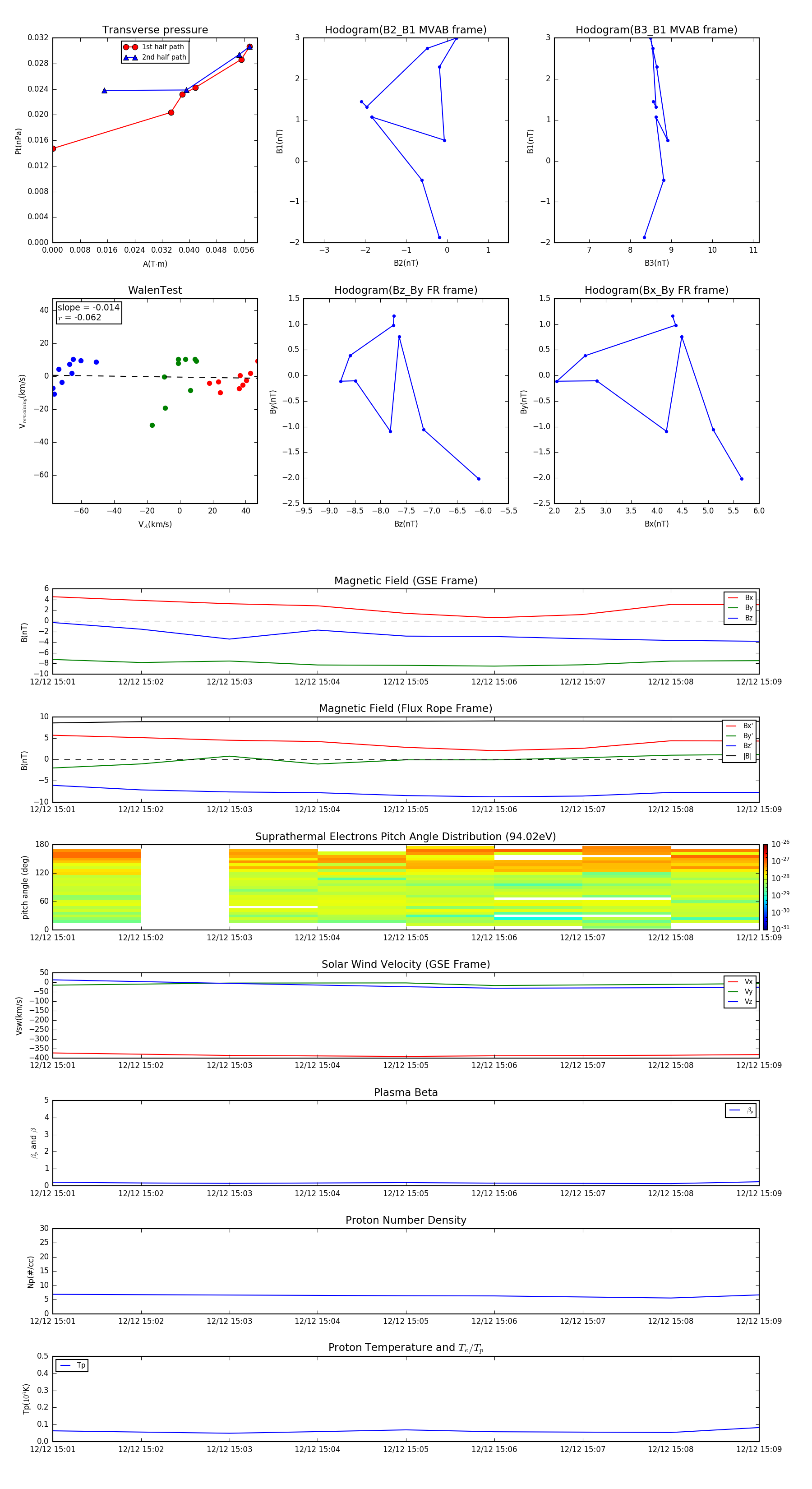Screen dimensions: 812x1489
Task: Select the Vx entry in velocity legend
Action: [740, 981]
